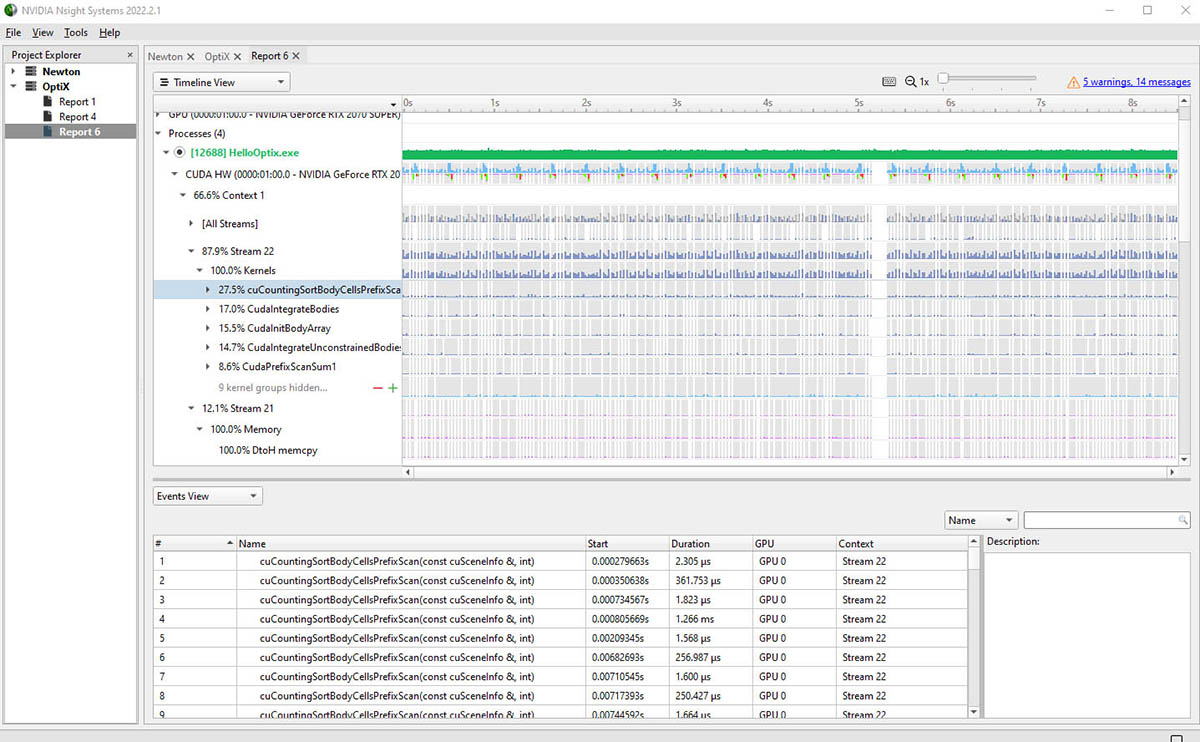Image resolution: width=1200 pixels, height=742 pixels.
Task: Click the Report 1 document icon
Action: 49,102
